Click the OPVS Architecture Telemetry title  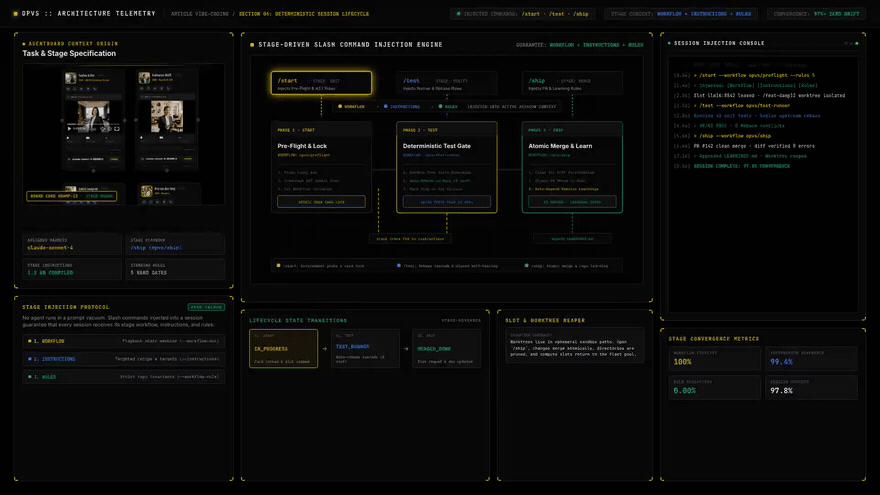[x=89, y=13]
